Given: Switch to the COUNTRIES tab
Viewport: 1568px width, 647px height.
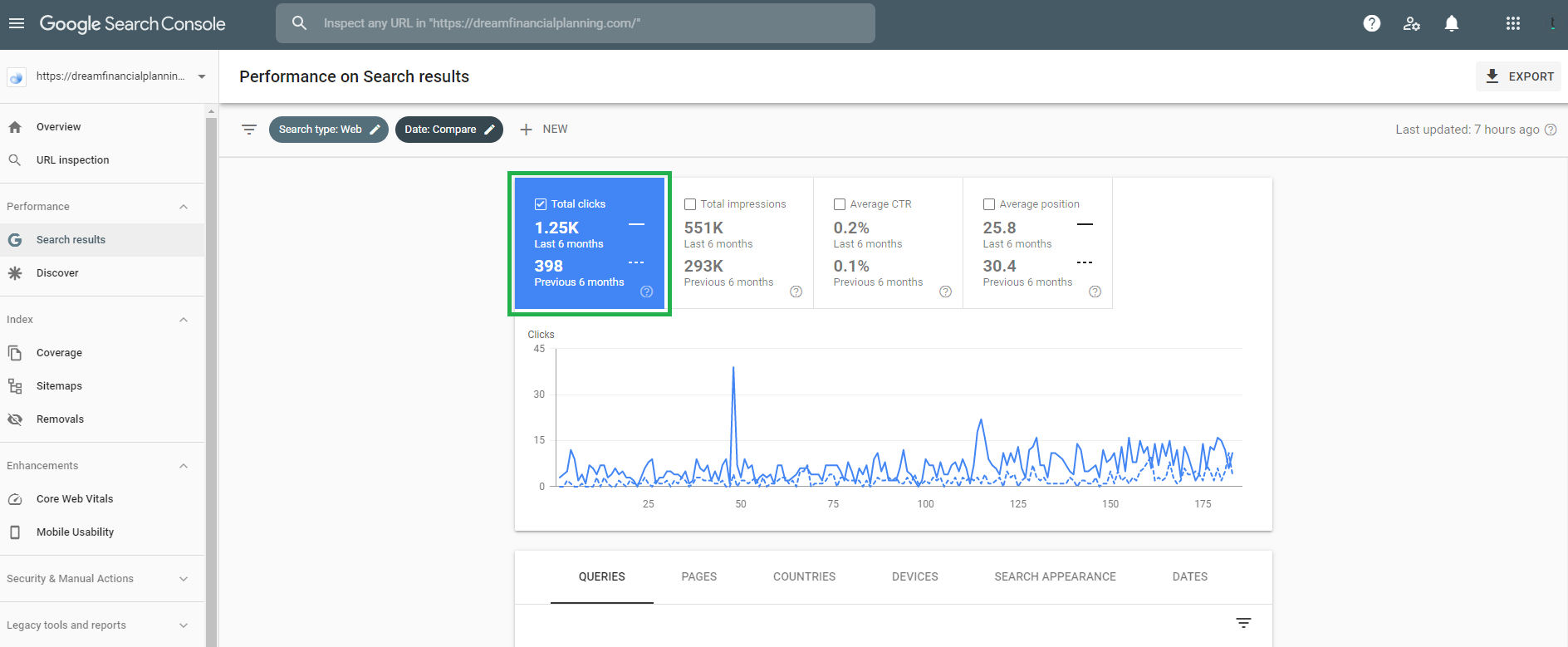Looking at the screenshot, I should (x=804, y=576).
